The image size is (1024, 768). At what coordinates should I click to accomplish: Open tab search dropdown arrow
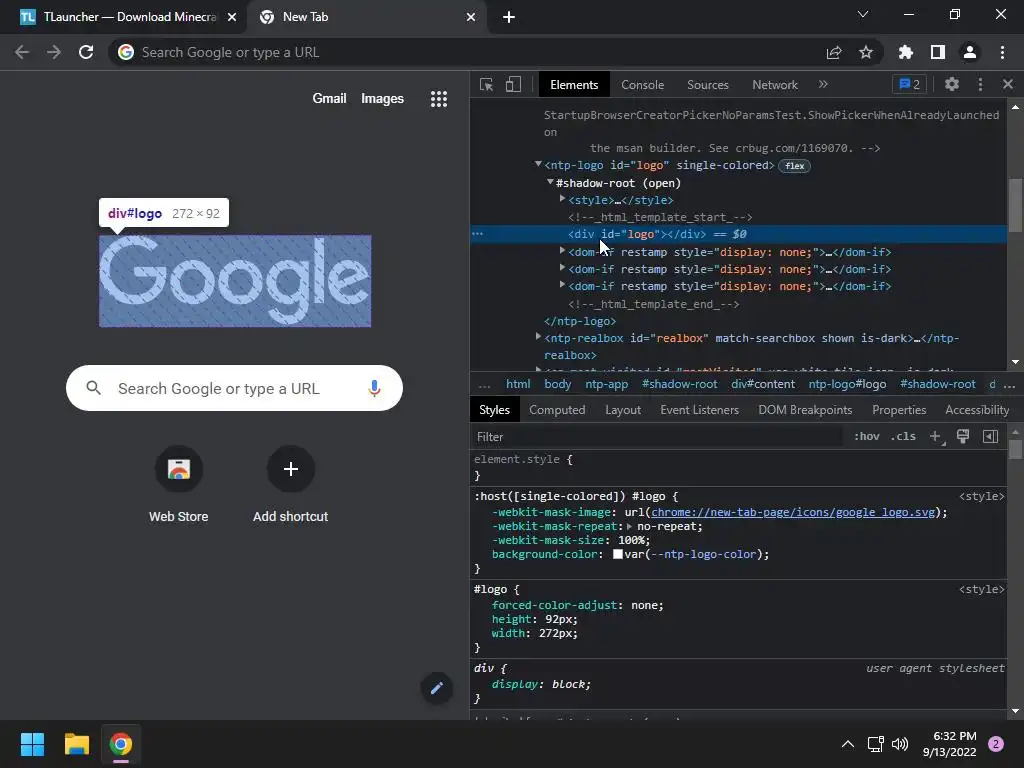tap(863, 14)
